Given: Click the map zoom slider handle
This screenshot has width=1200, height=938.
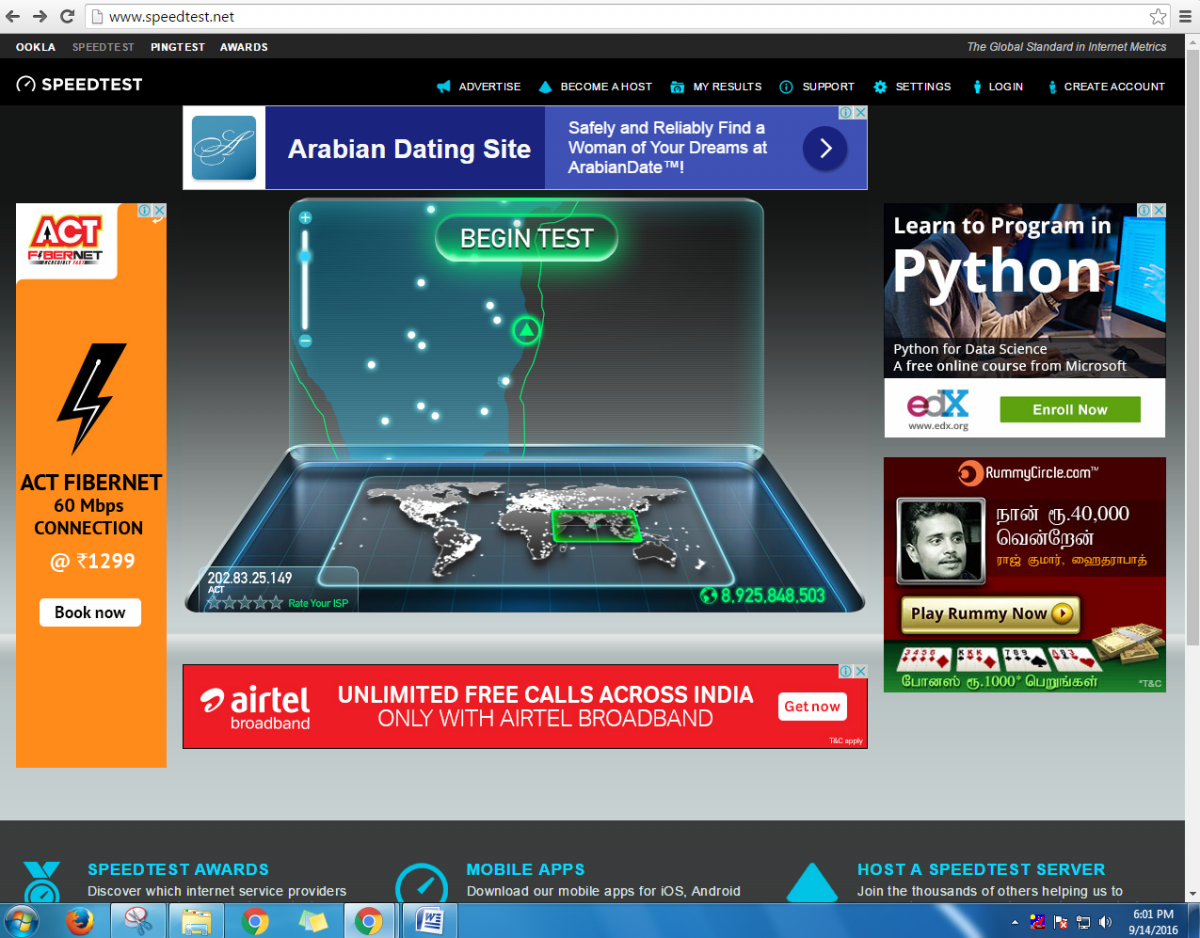Looking at the screenshot, I should 306,256.
